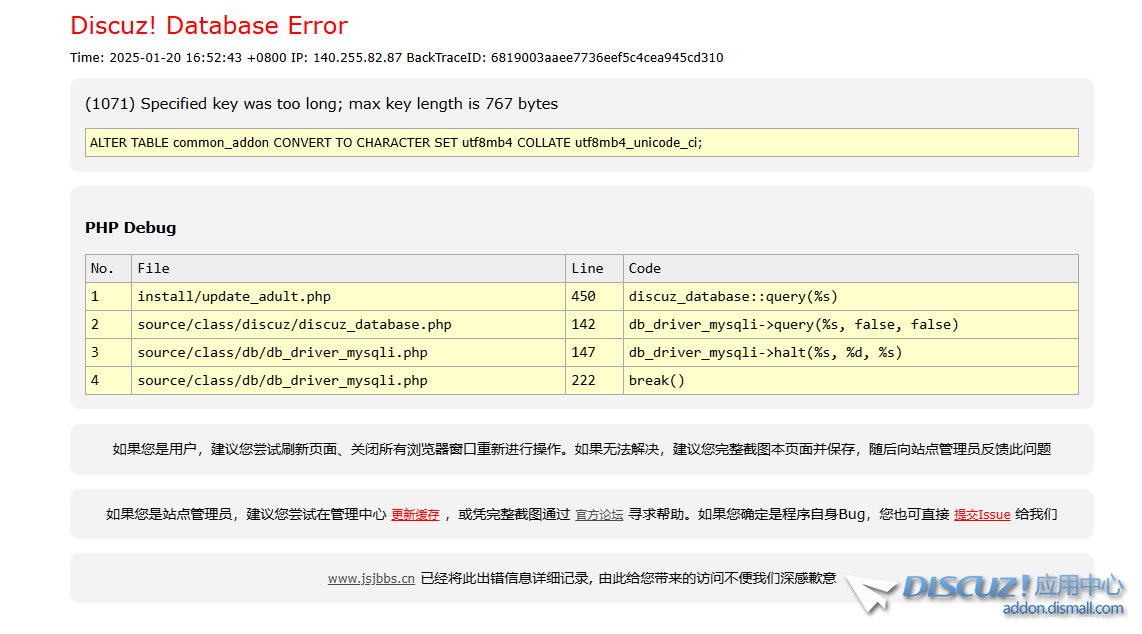Viewport: 1142px width, 634px height.
Task: Open the www.jsjbbs.cn site link
Action: point(371,578)
